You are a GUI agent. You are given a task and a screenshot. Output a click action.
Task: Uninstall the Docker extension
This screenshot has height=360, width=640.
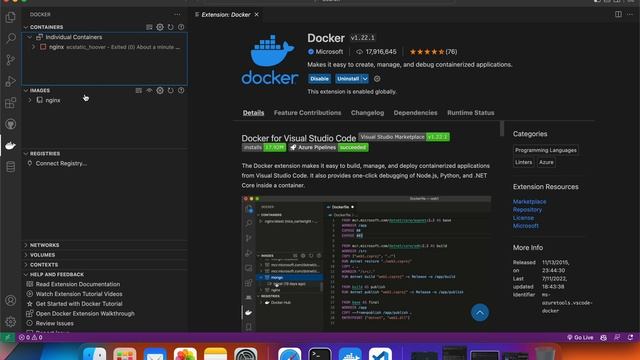[348, 79]
